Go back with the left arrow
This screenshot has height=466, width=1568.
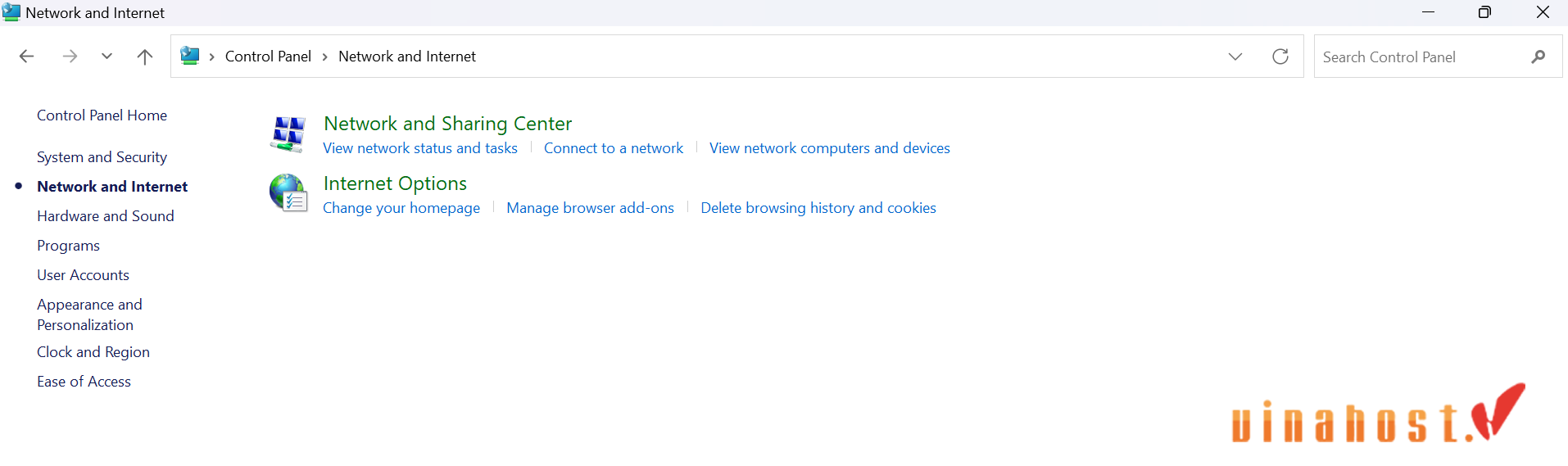coord(26,57)
